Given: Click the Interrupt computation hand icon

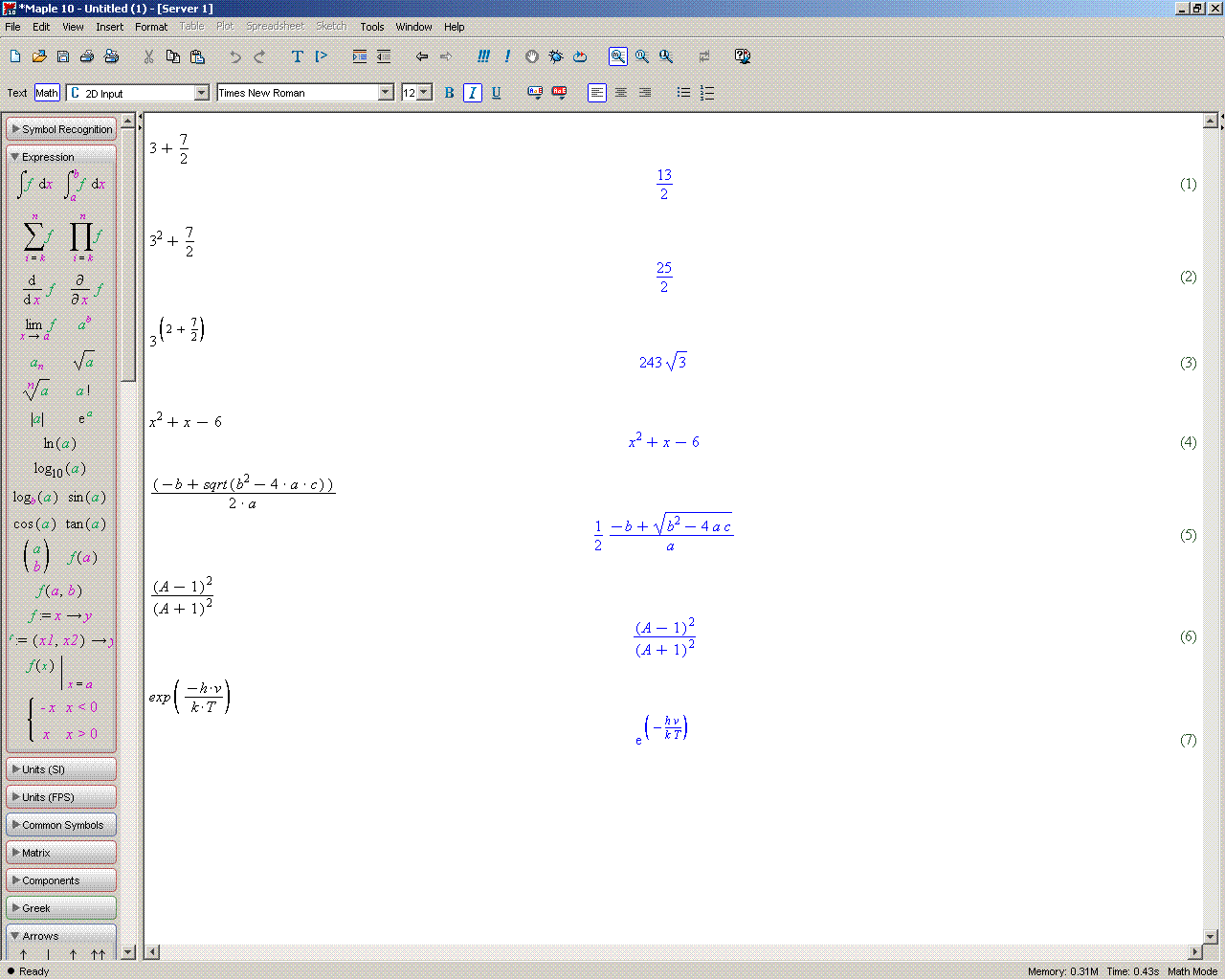Looking at the screenshot, I should coord(532,56).
